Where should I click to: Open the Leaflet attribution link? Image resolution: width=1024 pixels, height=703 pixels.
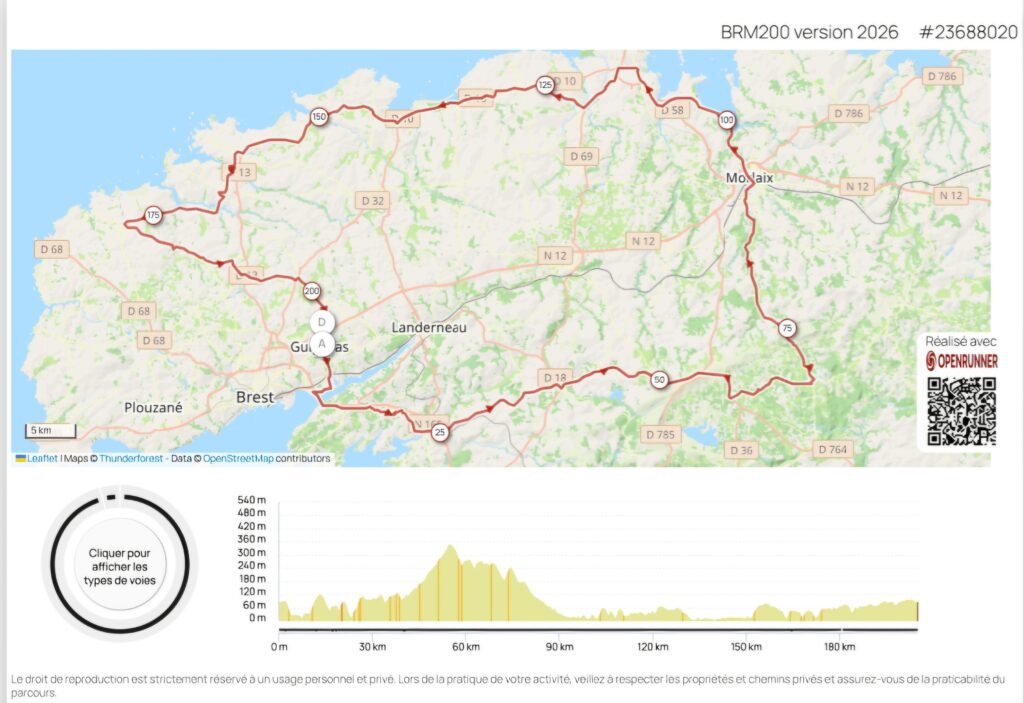pyautogui.click(x=41, y=459)
